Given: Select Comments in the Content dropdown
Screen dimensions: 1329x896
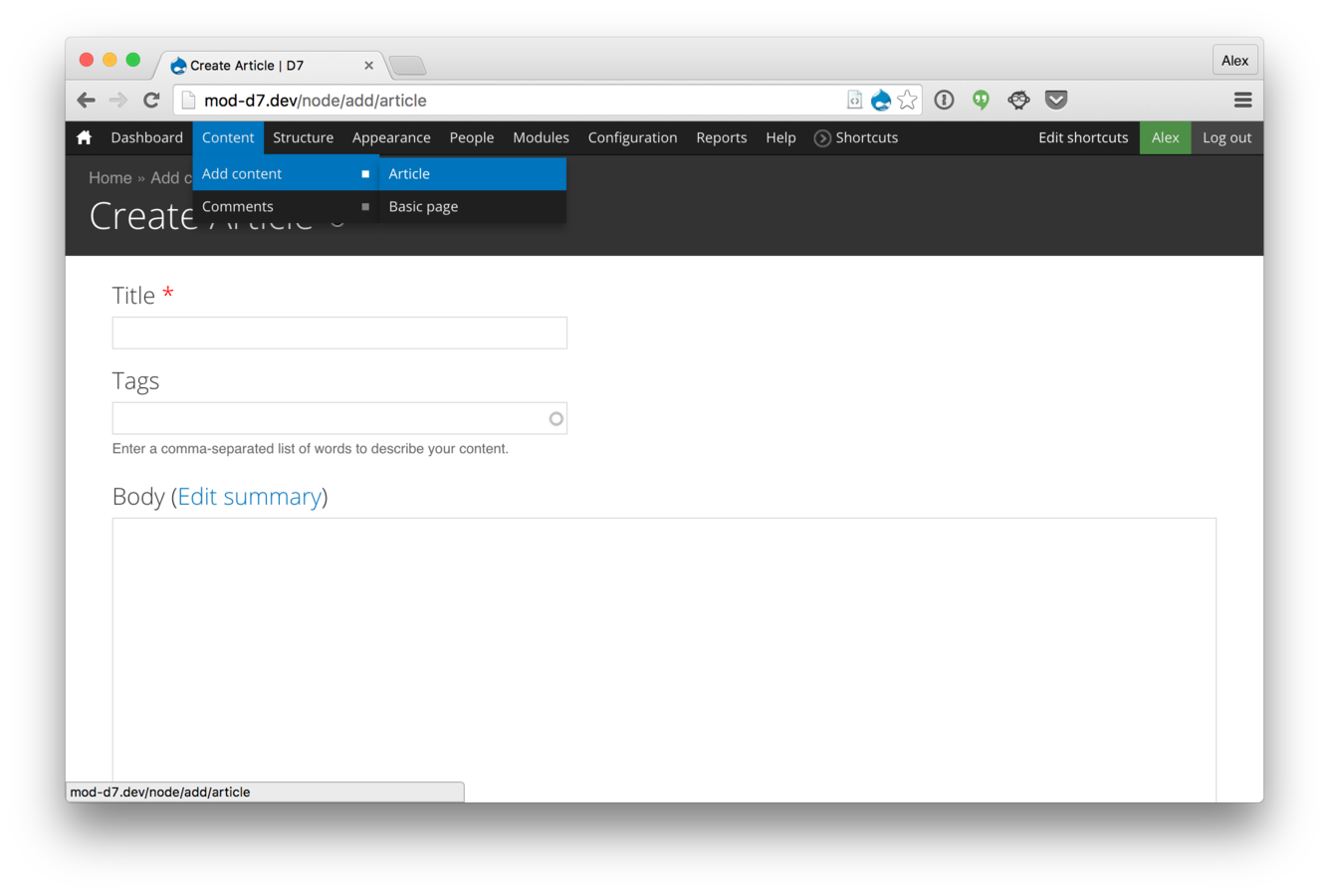Looking at the screenshot, I should pos(286,206).
